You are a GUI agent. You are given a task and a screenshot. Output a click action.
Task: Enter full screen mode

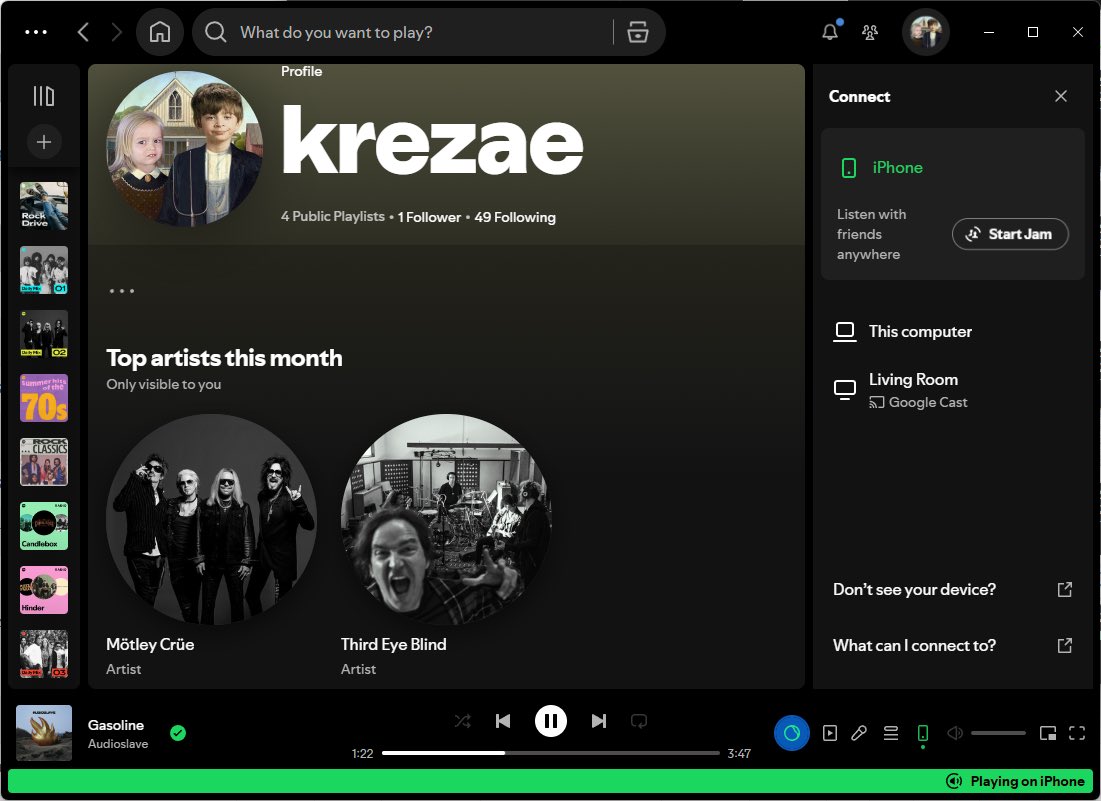(x=1077, y=734)
